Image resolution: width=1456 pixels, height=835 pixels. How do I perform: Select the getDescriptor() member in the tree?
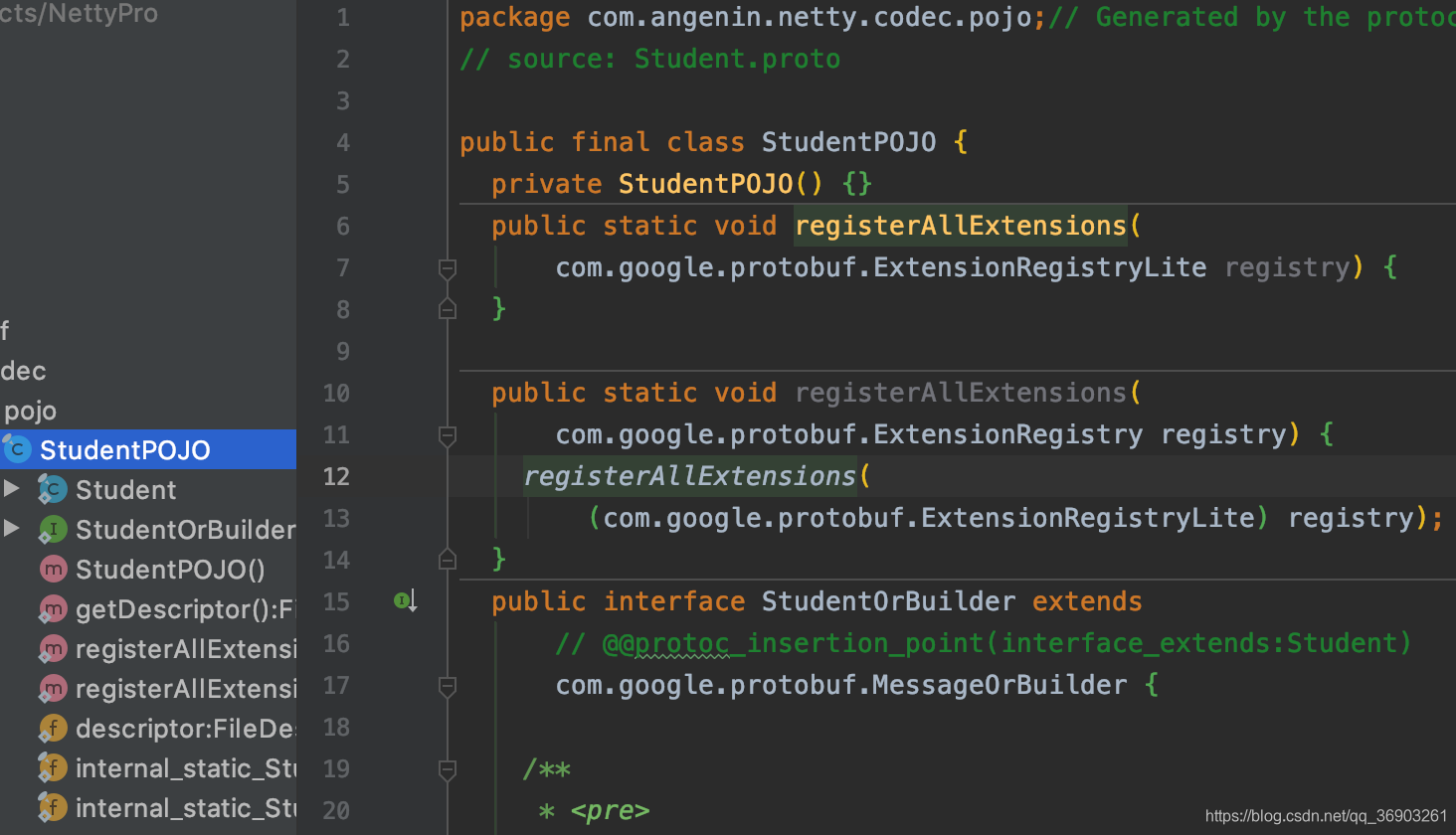pos(148,608)
